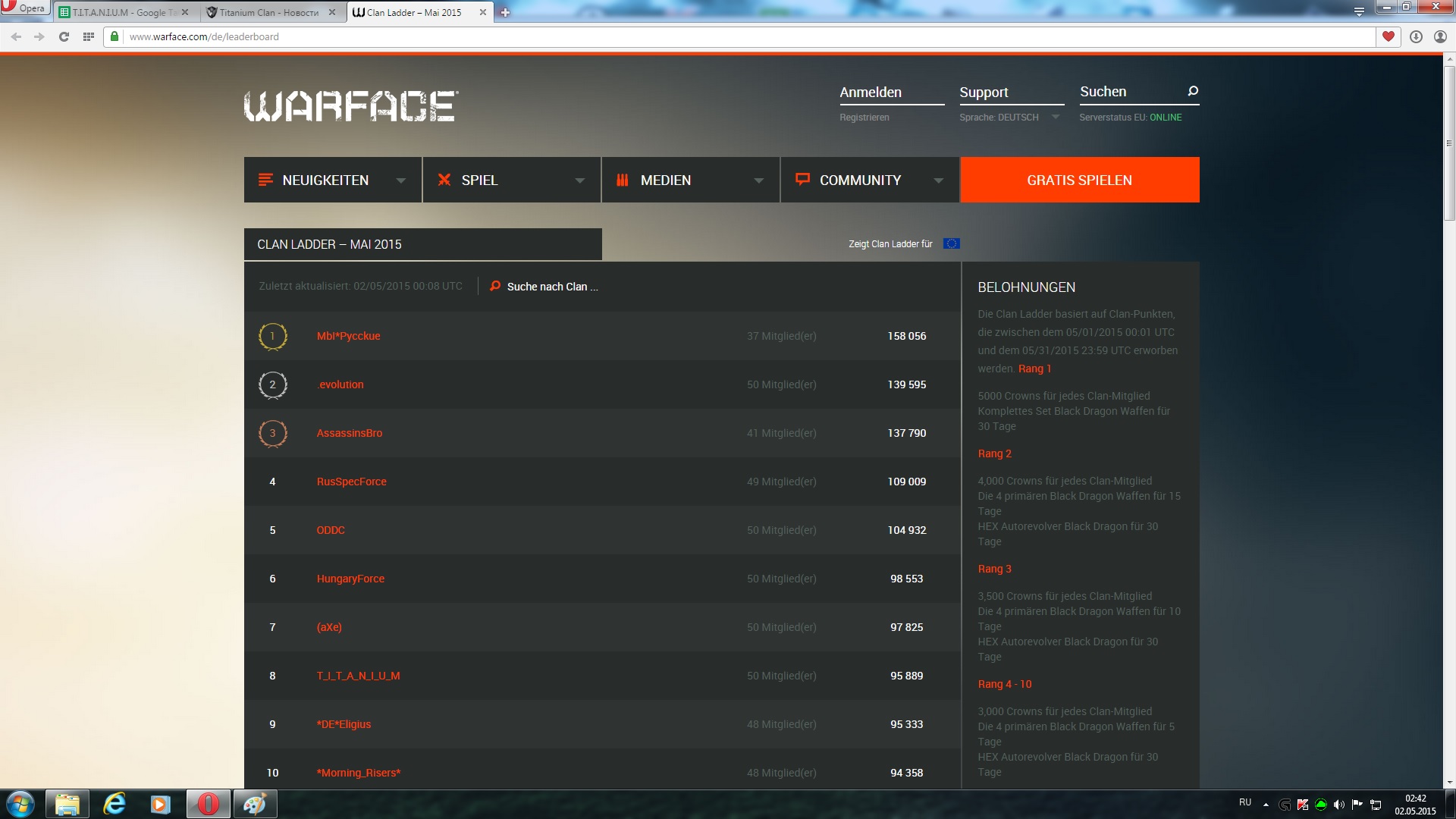This screenshot has height=819, width=1456.
Task: Open the RusSpecForce clan link
Action: (x=352, y=482)
